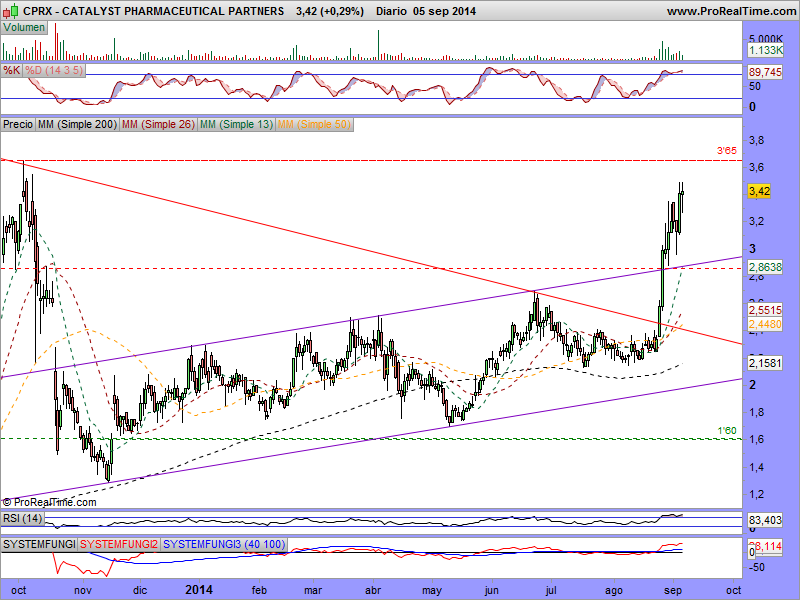Click the ago month label on time axis
The height and width of the screenshot is (600, 800).
[614, 590]
